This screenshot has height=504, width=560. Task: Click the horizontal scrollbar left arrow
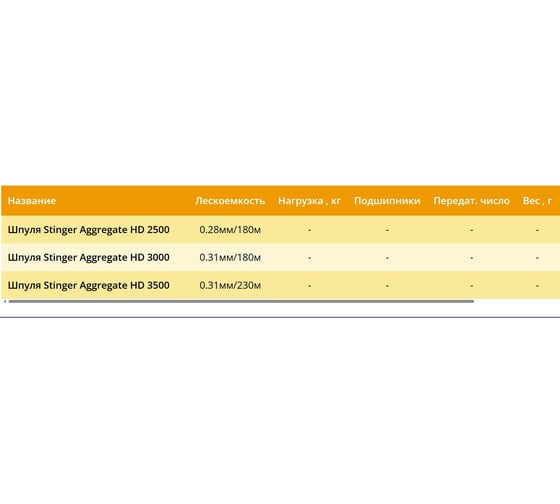[x=5, y=301]
